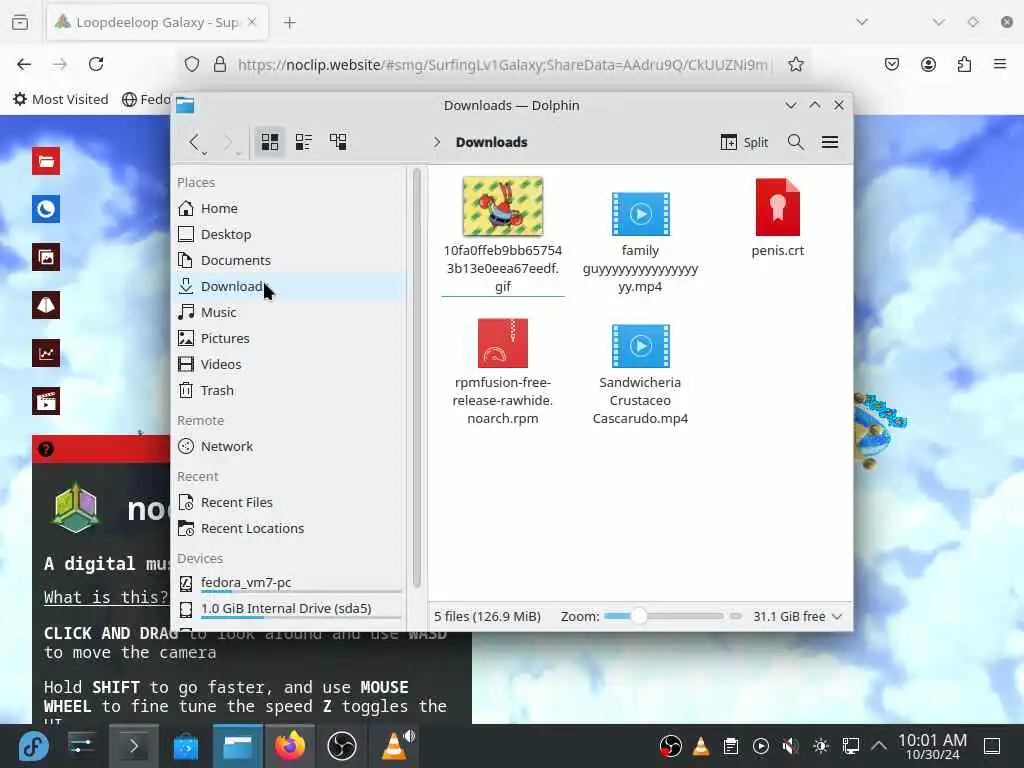Screen dimensions: 1024x768
Task: Open Firefox application menu
Action: point(1000,64)
